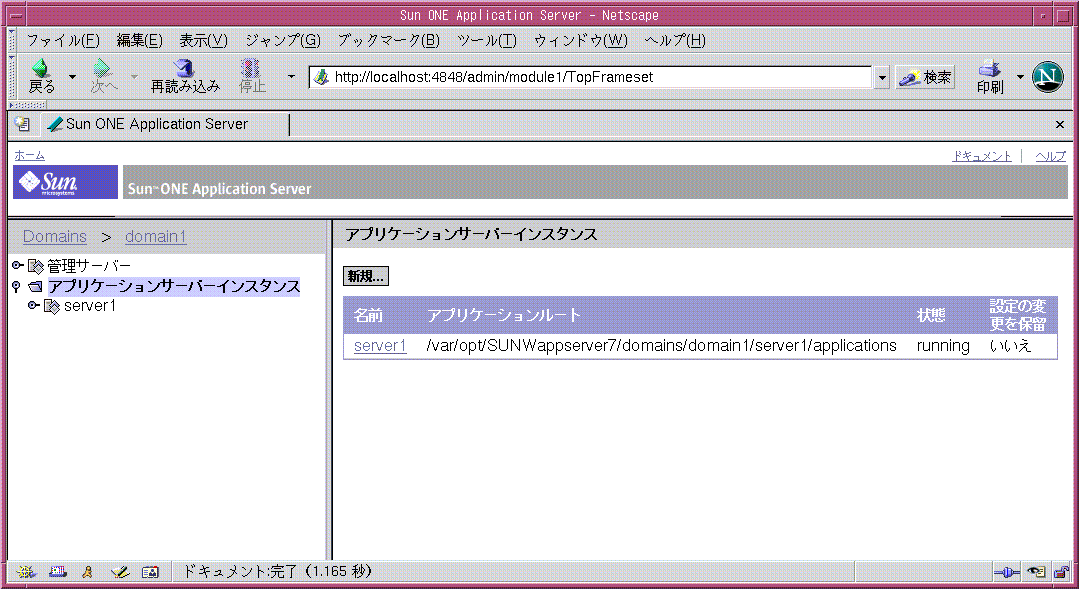Click the security padlock icon
The height and width of the screenshot is (589, 1079).
(1061, 572)
